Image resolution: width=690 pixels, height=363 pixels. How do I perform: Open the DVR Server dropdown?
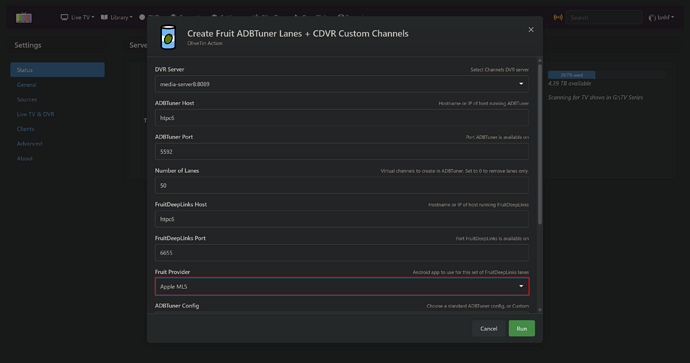coord(341,84)
